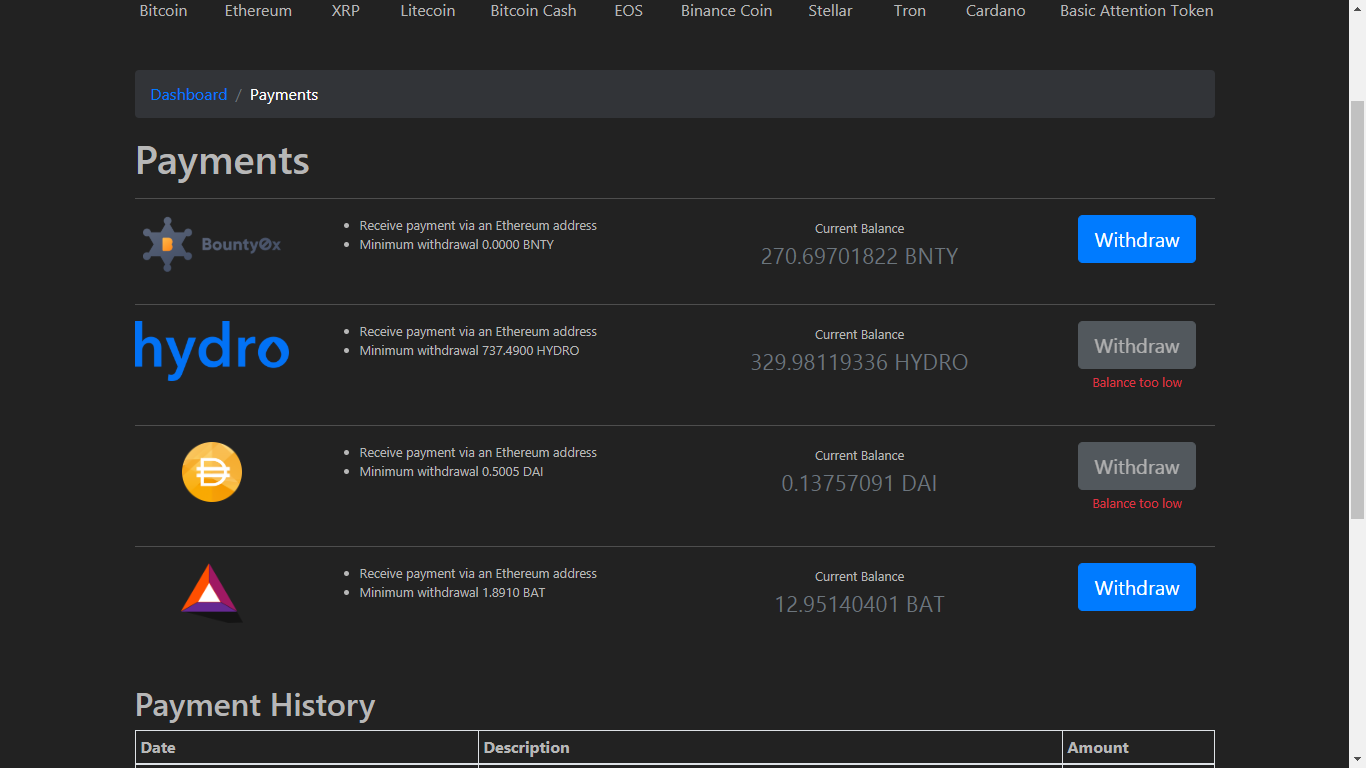
Task: Click 'Minimum withdrawal 0.0000 BNTY' text
Action: tap(457, 245)
